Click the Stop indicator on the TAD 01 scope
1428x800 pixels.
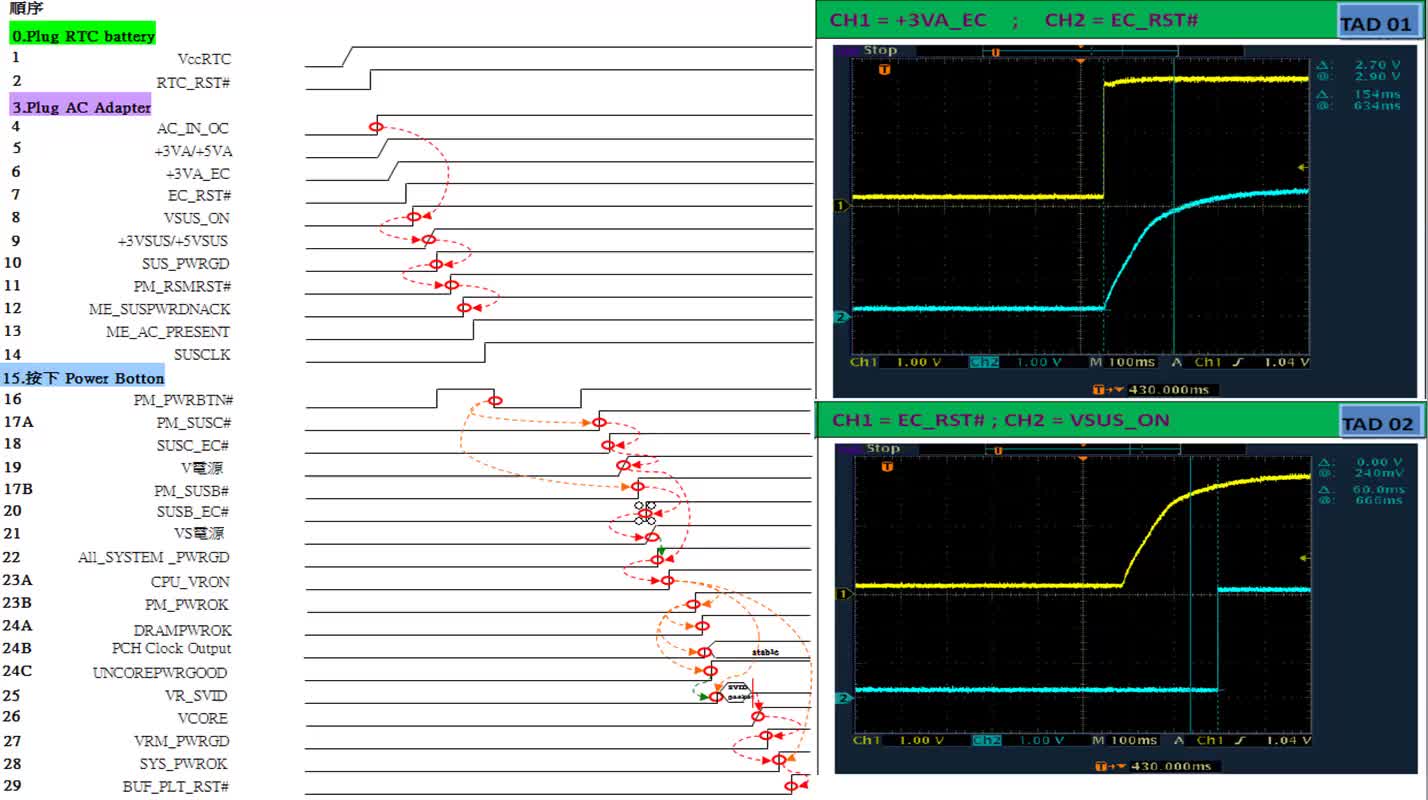880,50
